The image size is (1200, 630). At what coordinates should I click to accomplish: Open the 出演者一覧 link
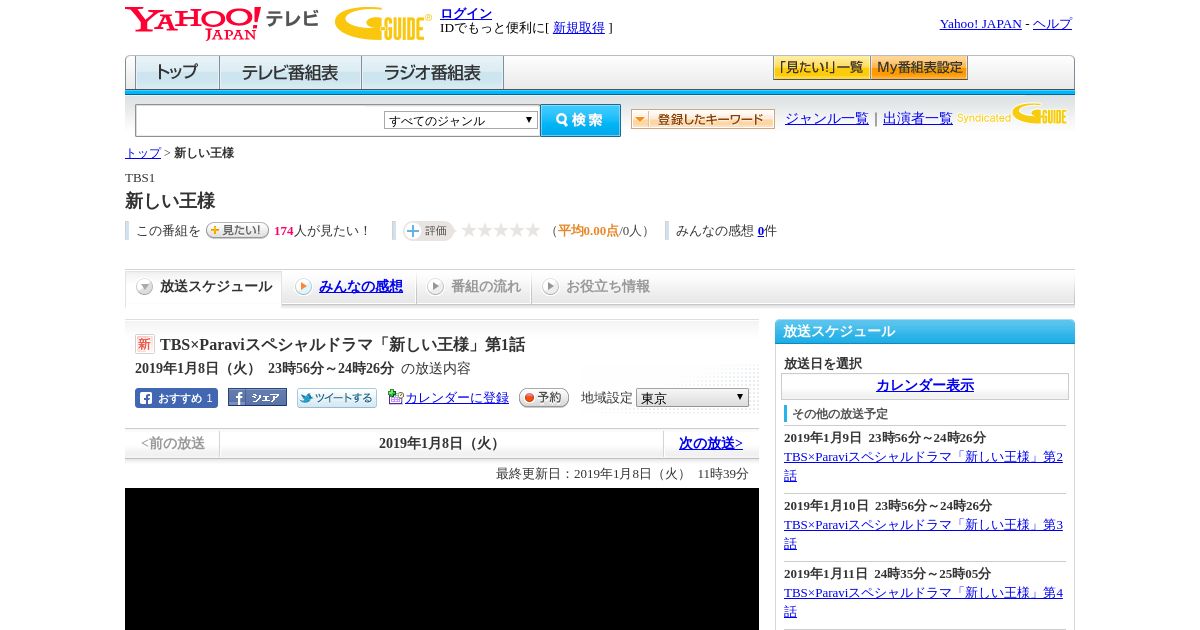pos(917,118)
